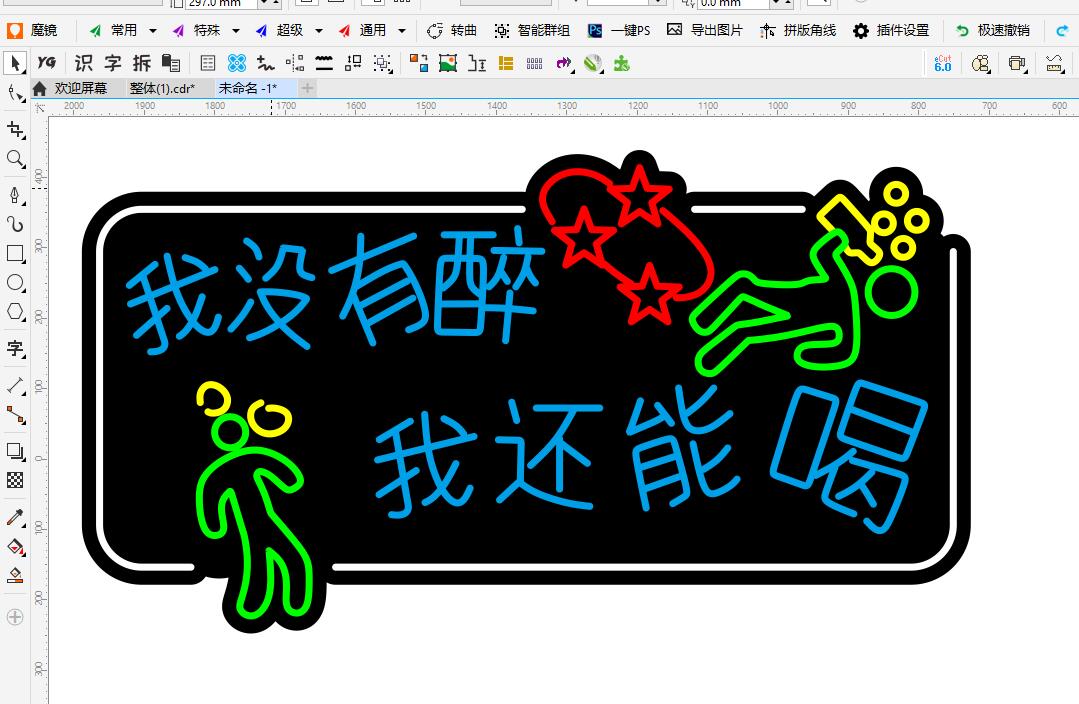The width and height of the screenshot is (1079, 704).
Task: Select the Text tool (字)
Action: (14, 348)
